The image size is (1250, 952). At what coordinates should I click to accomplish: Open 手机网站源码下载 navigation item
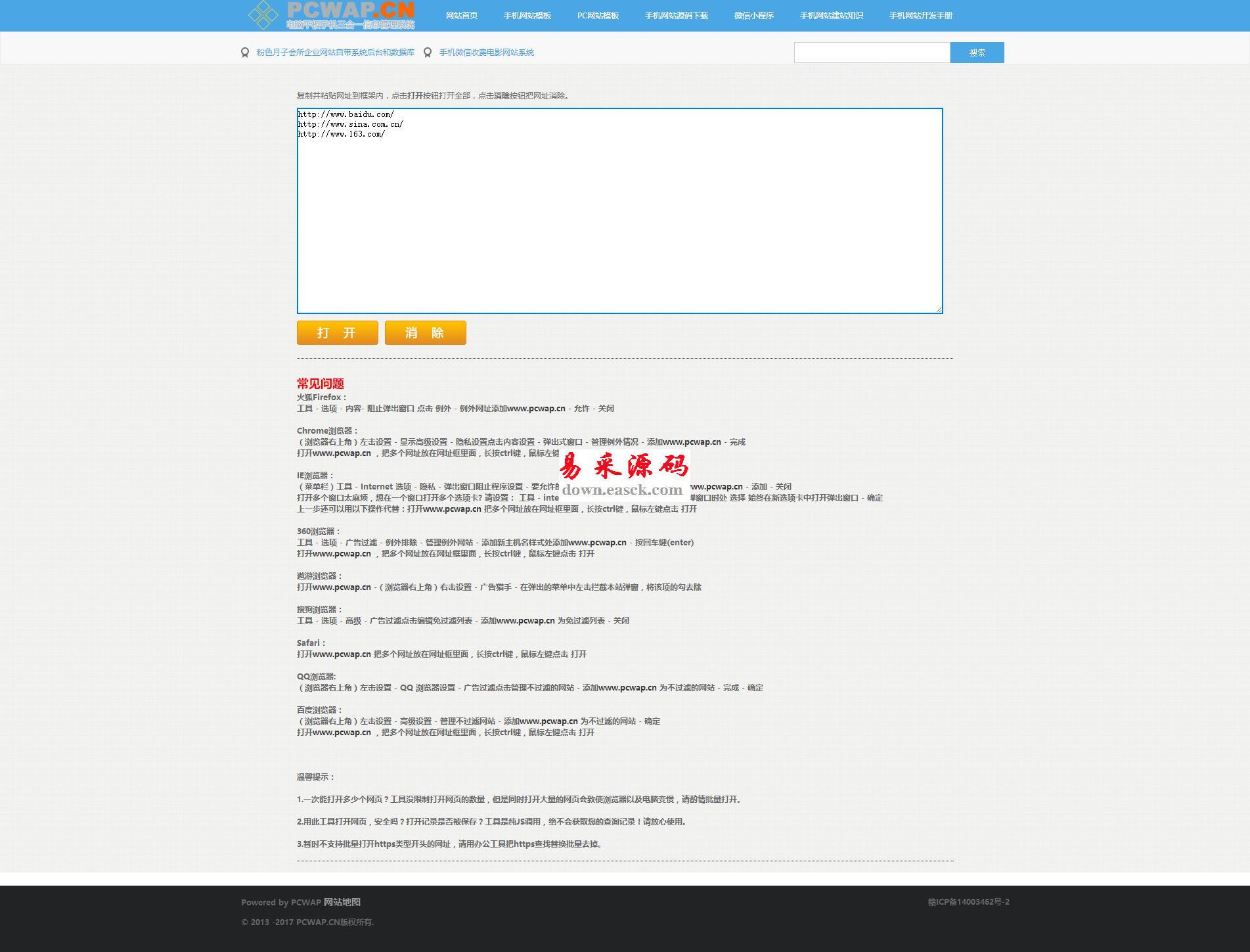pyautogui.click(x=677, y=16)
